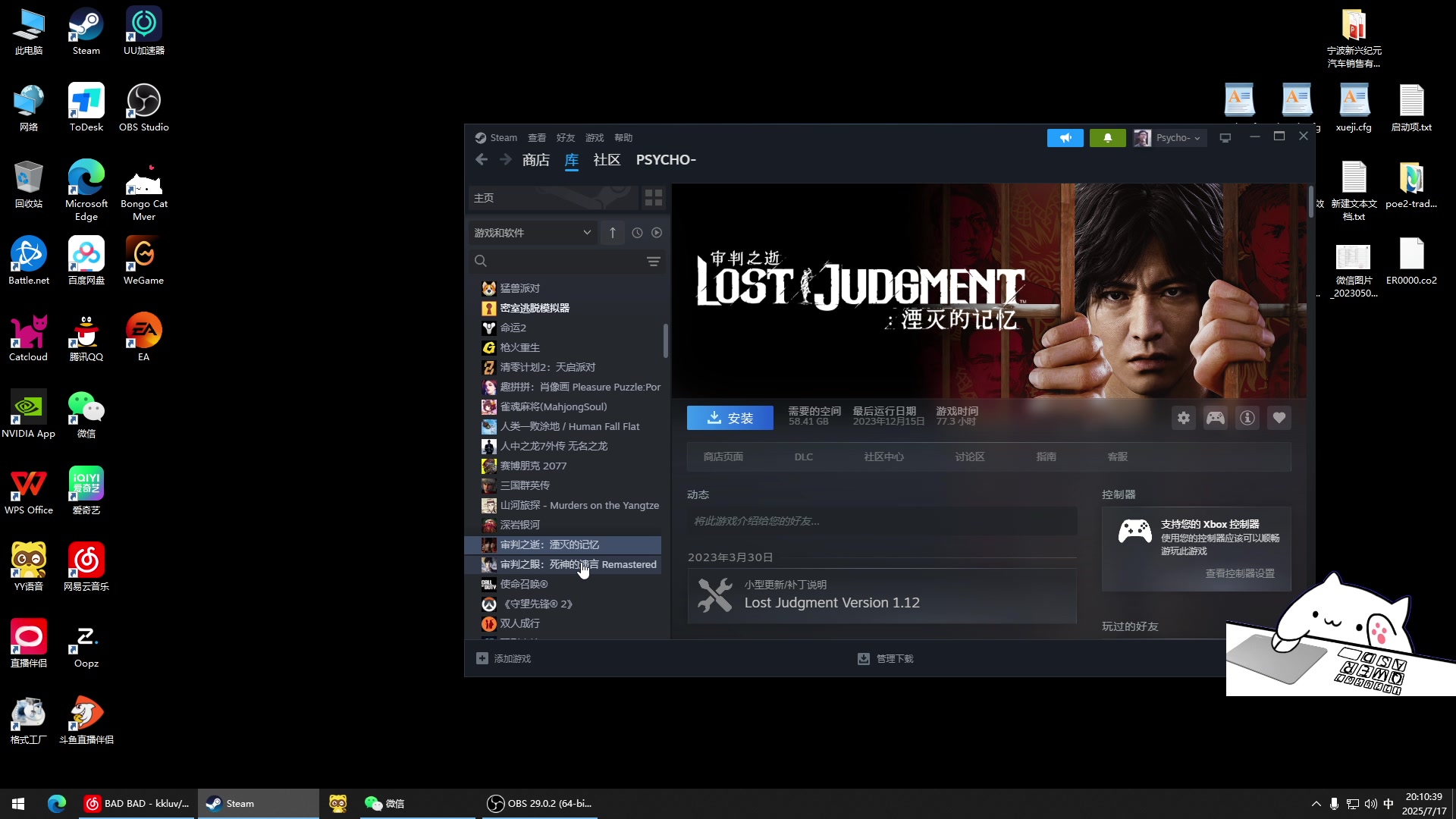Click the game list scrollbar thumb
The height and width of the screenshot is (819, 1456).
[x=666, y=340]
